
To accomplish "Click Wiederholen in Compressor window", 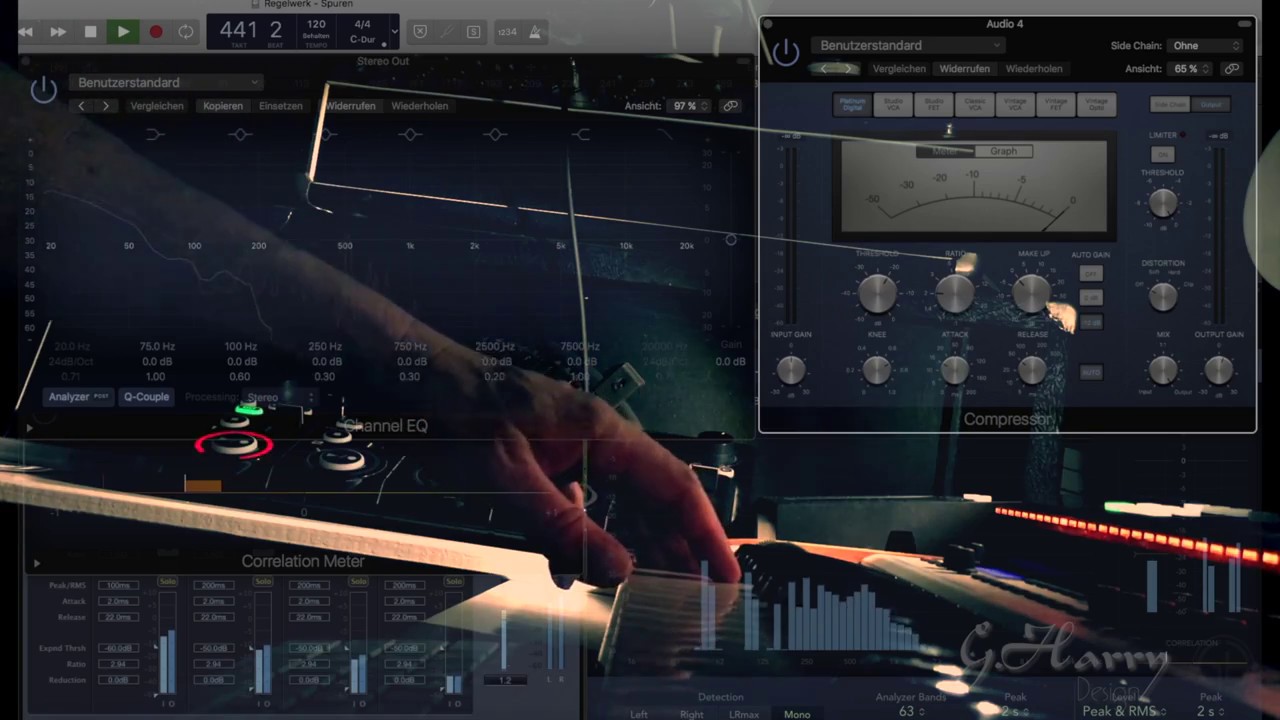I will click(1034, 69).
